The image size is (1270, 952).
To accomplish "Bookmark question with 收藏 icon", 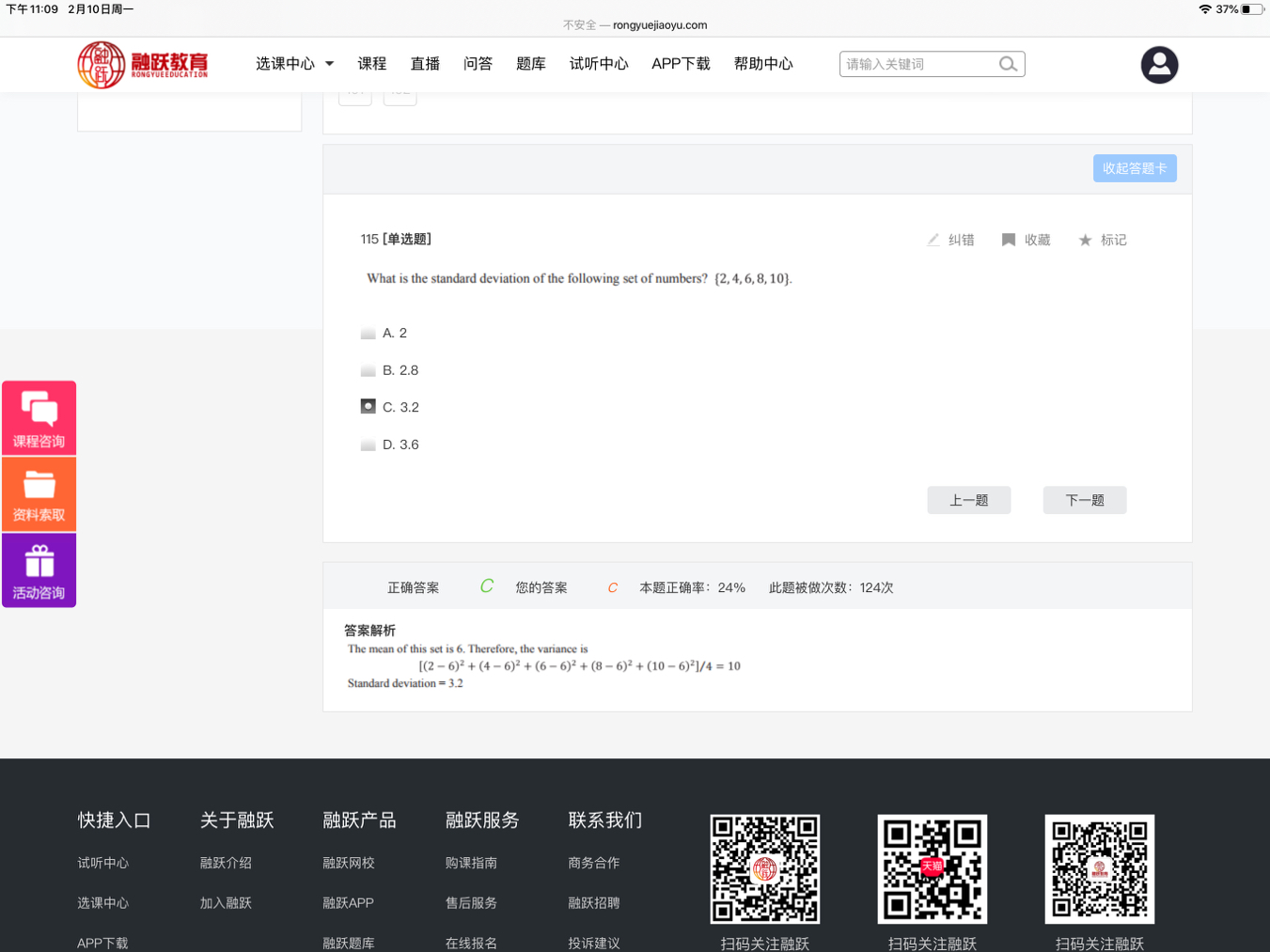I will click(x=1009, y=240).
